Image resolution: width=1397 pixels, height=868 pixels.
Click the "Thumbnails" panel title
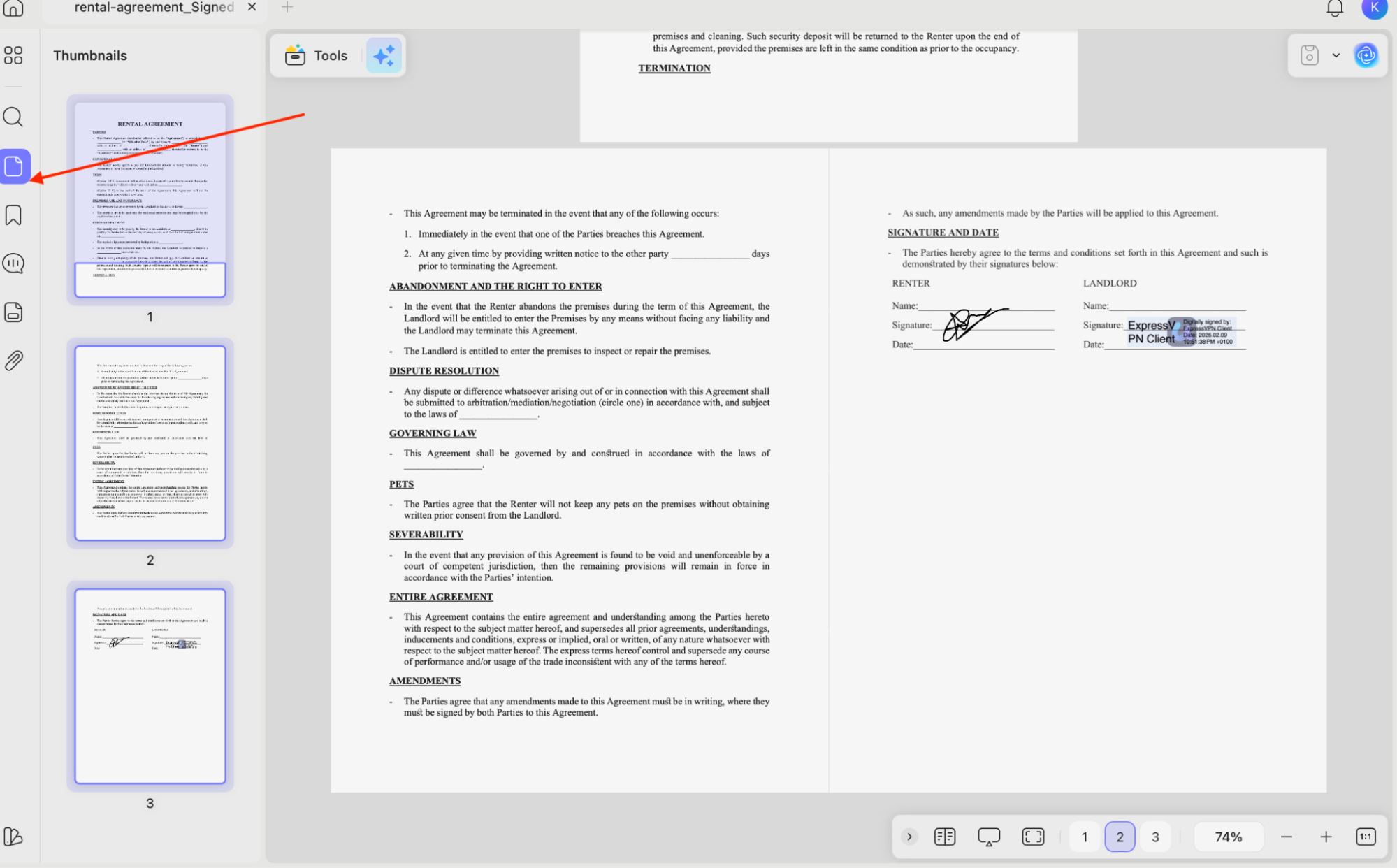tap(90, 55)
